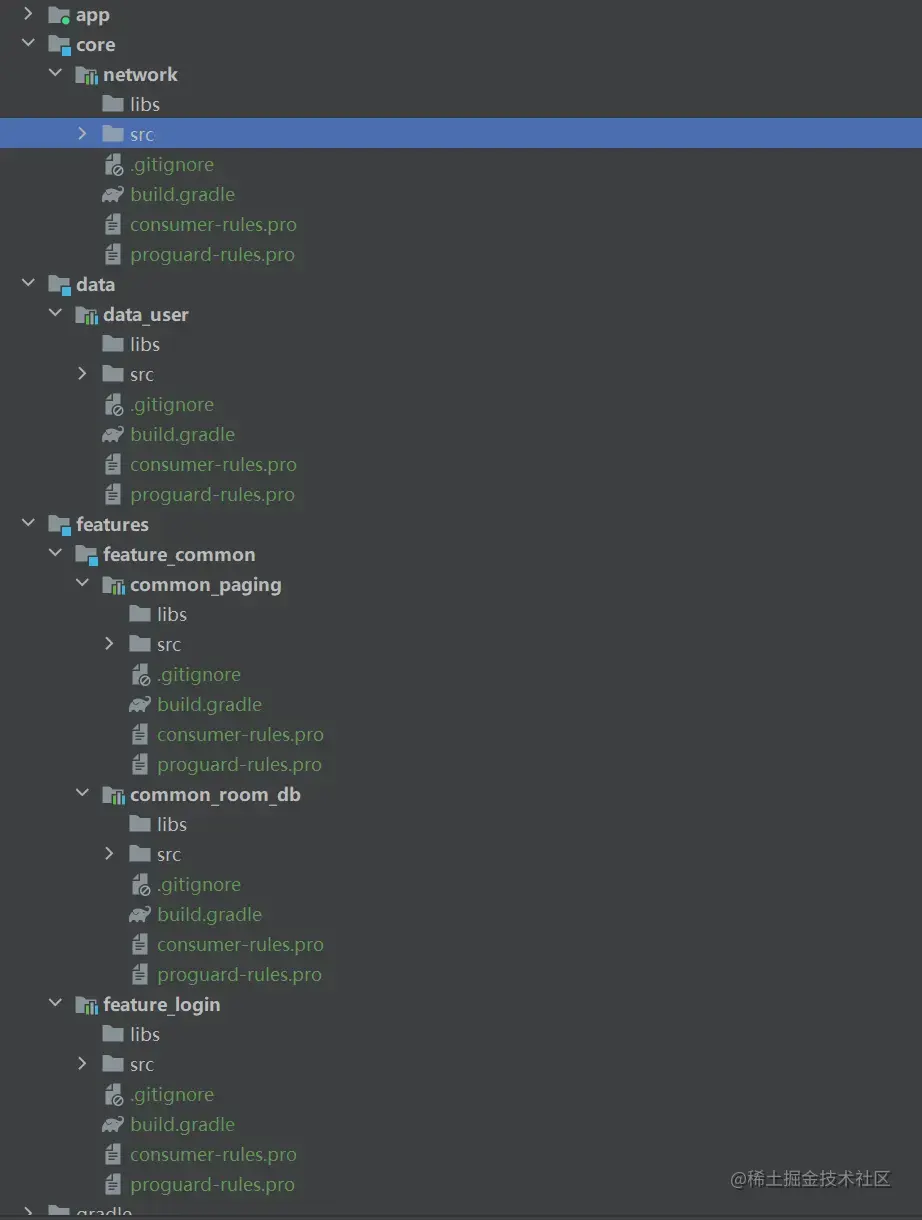Viewport: 922px width, 1220px height.
Task: Click the Gradle elephant icon under common_paging
Action: click(x=140, y=705)
